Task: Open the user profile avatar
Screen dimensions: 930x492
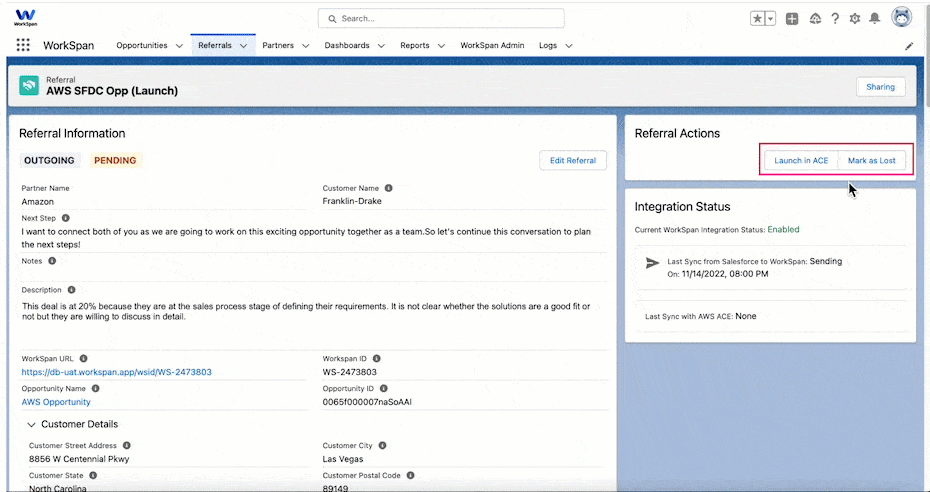Action: coord(902,18)
